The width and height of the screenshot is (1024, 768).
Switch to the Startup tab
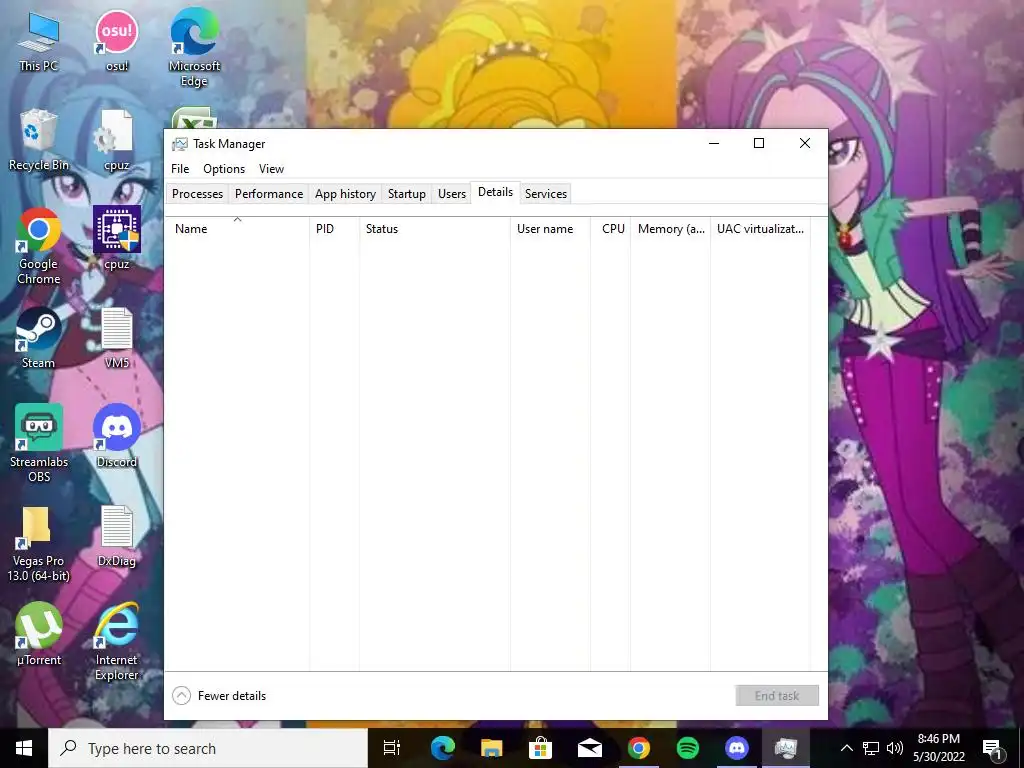(407, 194)
